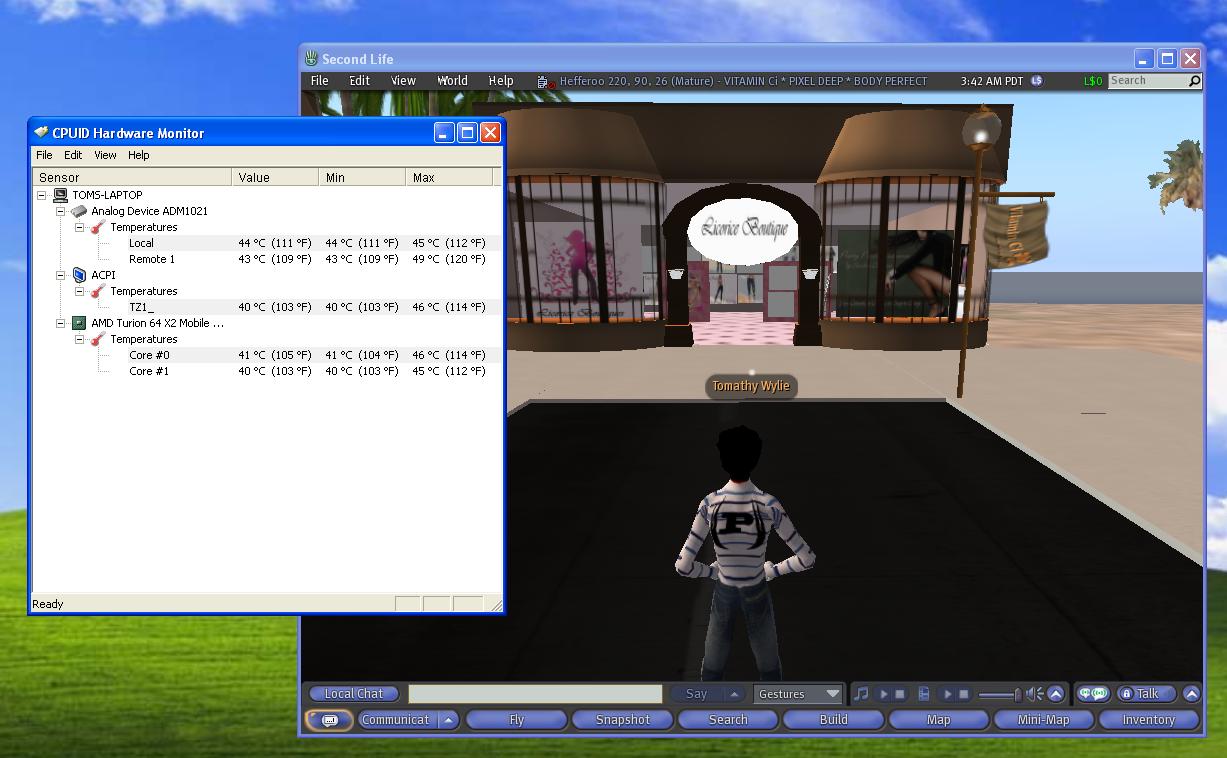Open the View menu in Second Life
This screenshot has height=758, width=1227.
click(403, 81)
